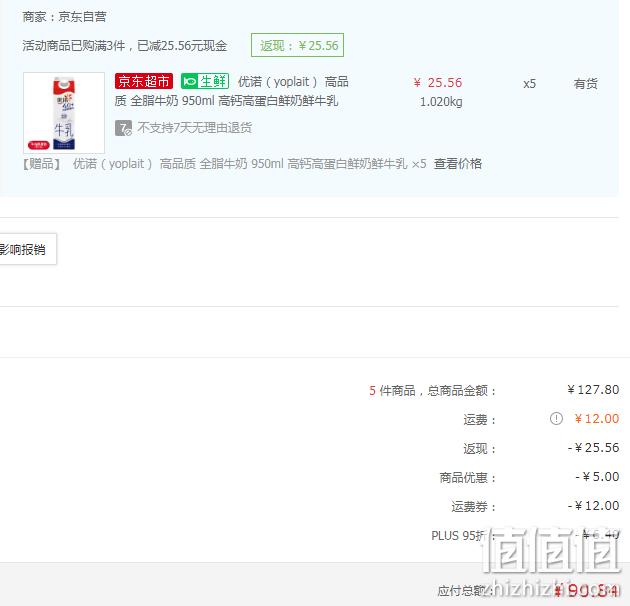Click the 运费 label

[480, 420]
